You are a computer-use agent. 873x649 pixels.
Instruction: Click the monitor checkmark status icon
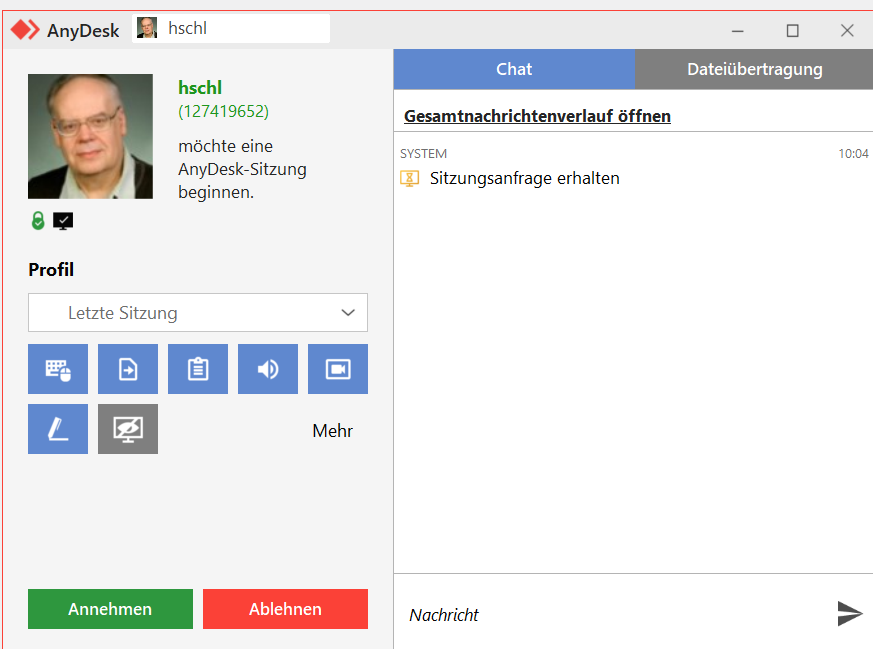coord(63,221)
